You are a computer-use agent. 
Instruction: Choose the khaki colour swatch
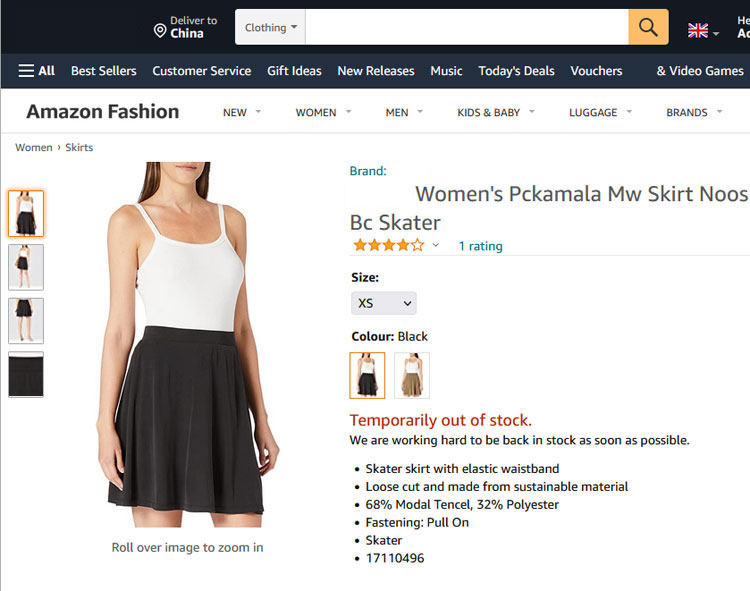tap(412, 375)
